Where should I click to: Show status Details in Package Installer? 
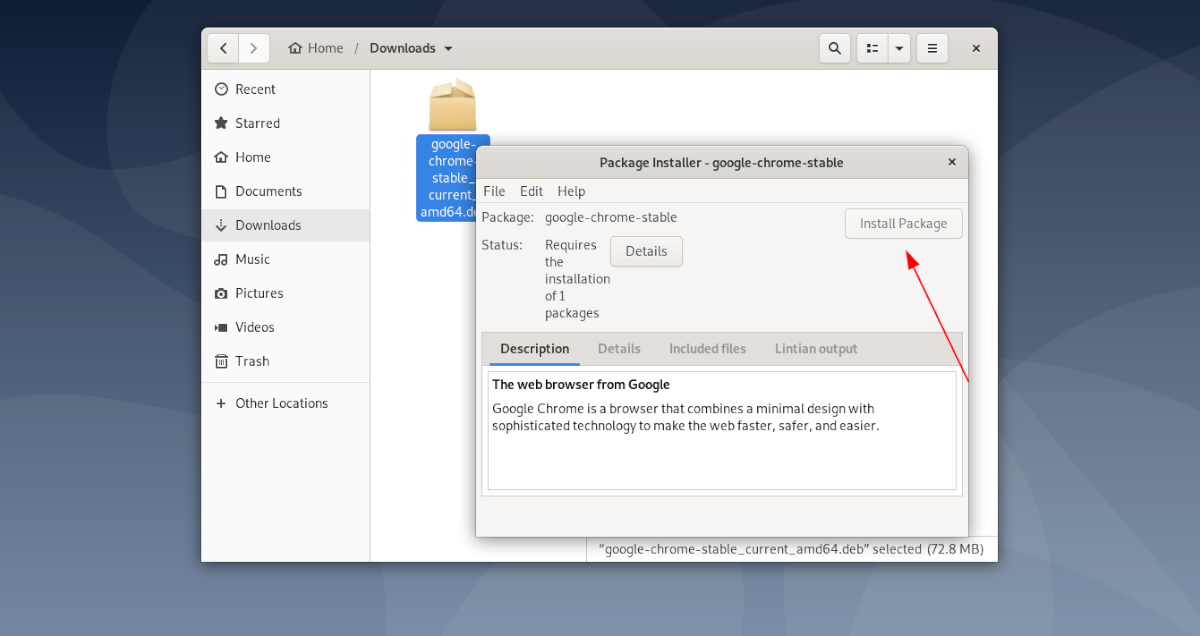(645, 251)
